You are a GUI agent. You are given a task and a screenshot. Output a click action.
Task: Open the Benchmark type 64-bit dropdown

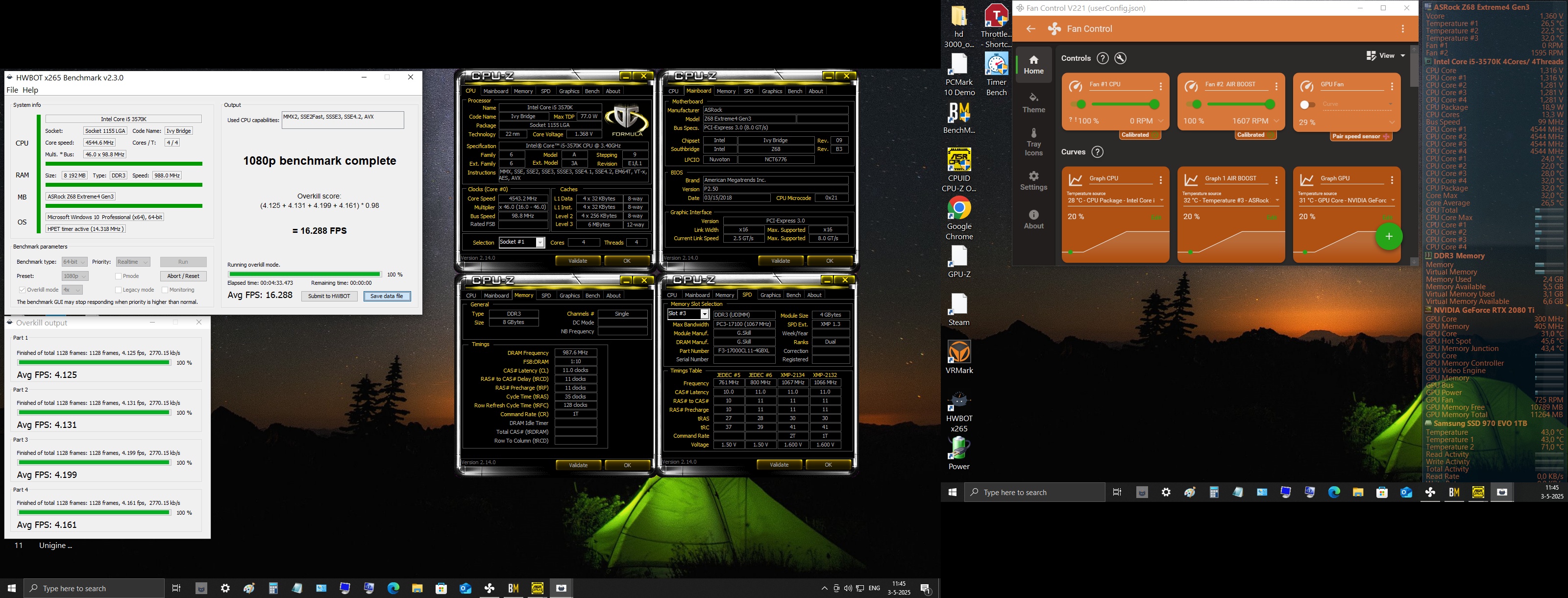click(x=75, y=262)
